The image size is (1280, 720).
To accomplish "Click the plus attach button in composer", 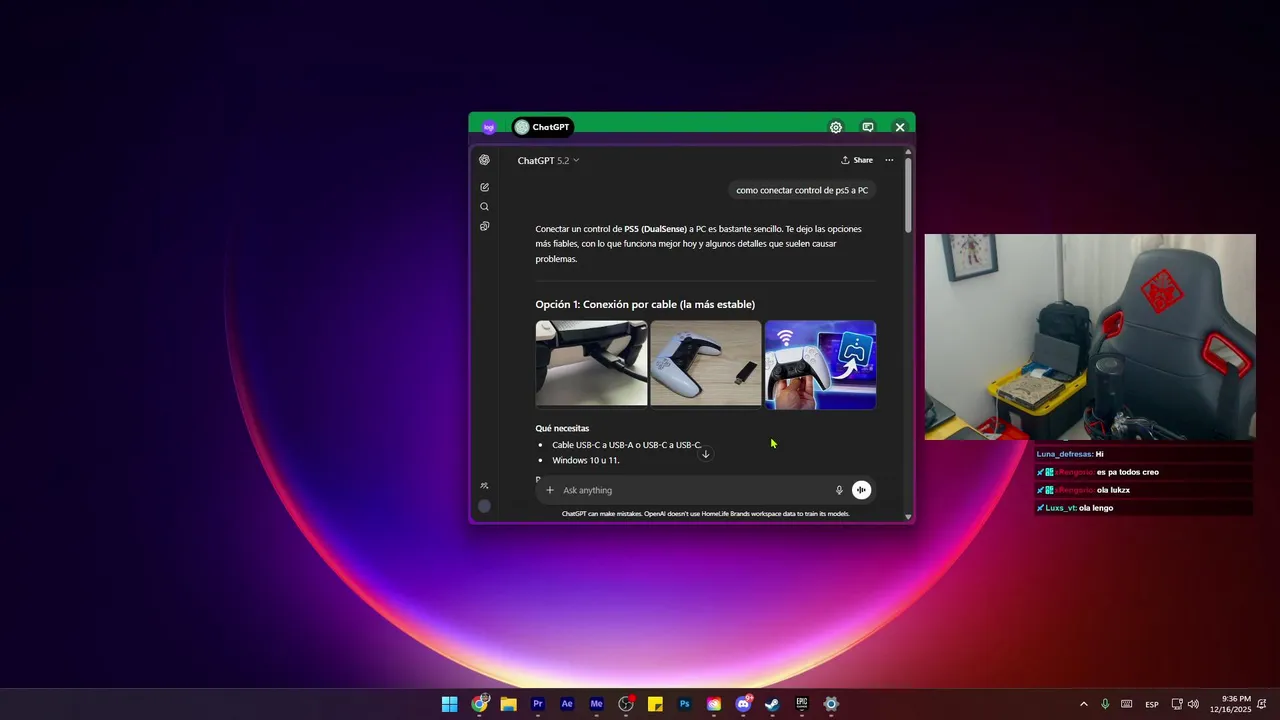I will pos(549,490).
